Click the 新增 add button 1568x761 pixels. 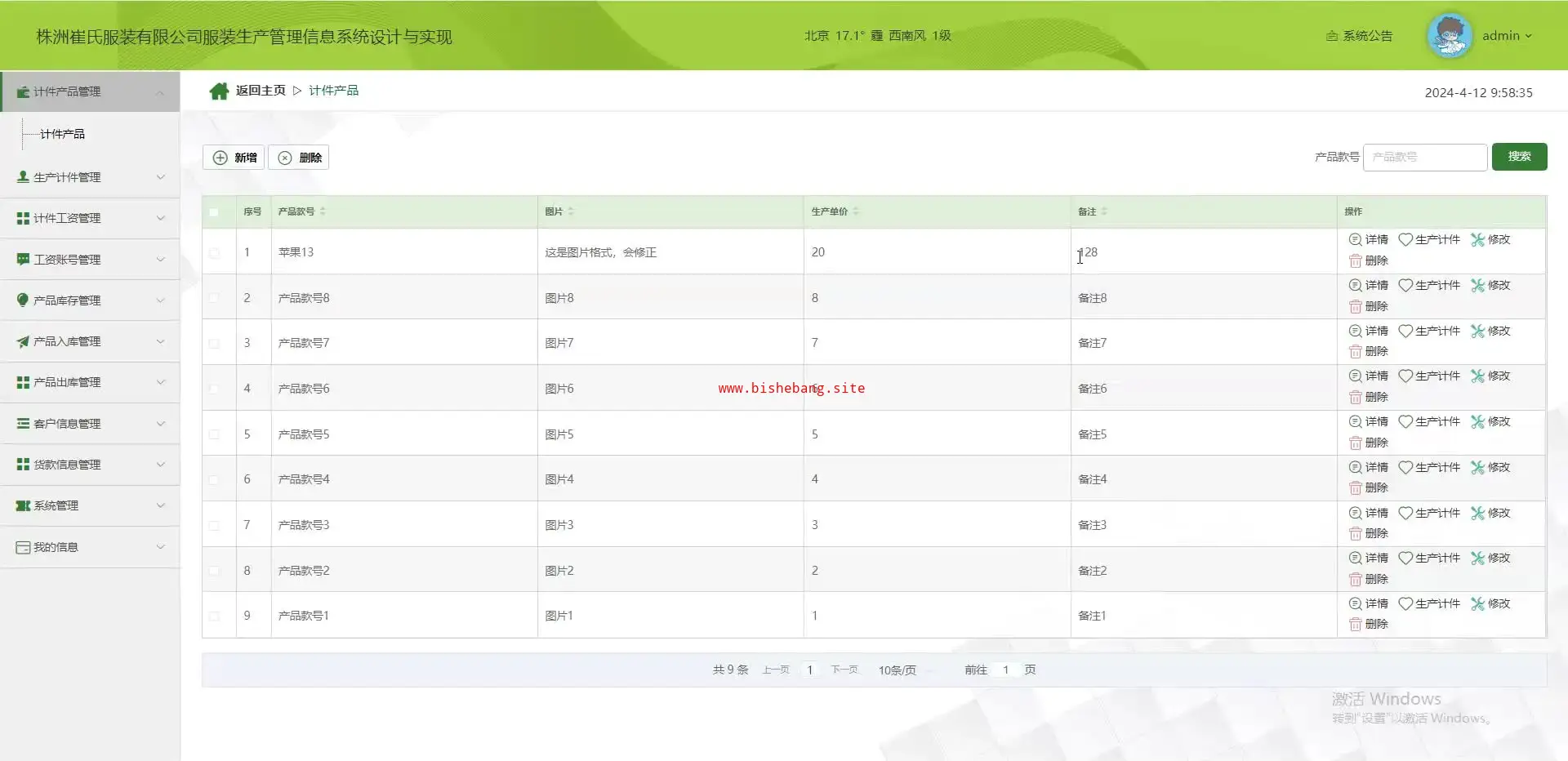234,158
